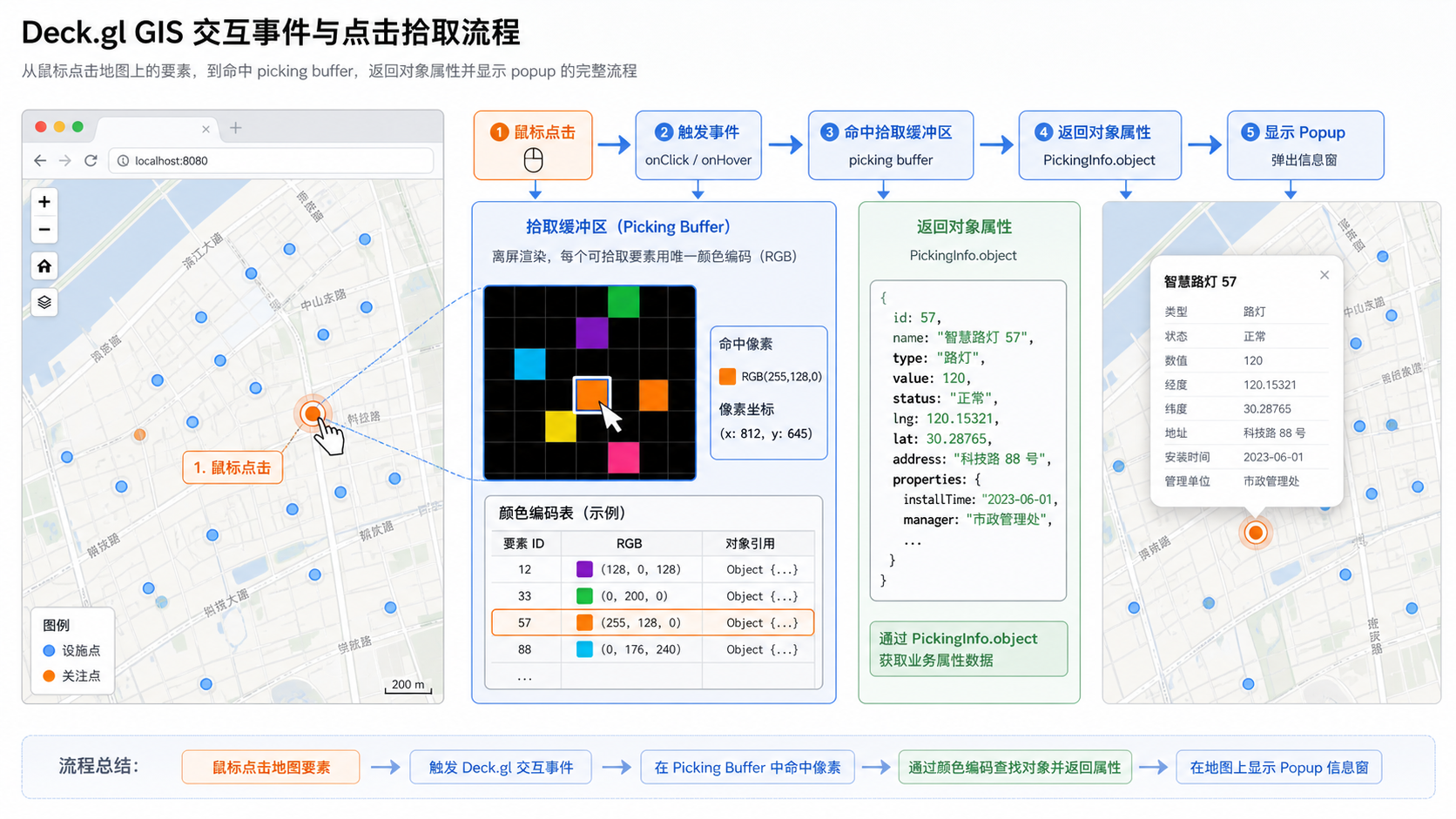Click the cyan cell in picking buffer grid

[529, 364]
